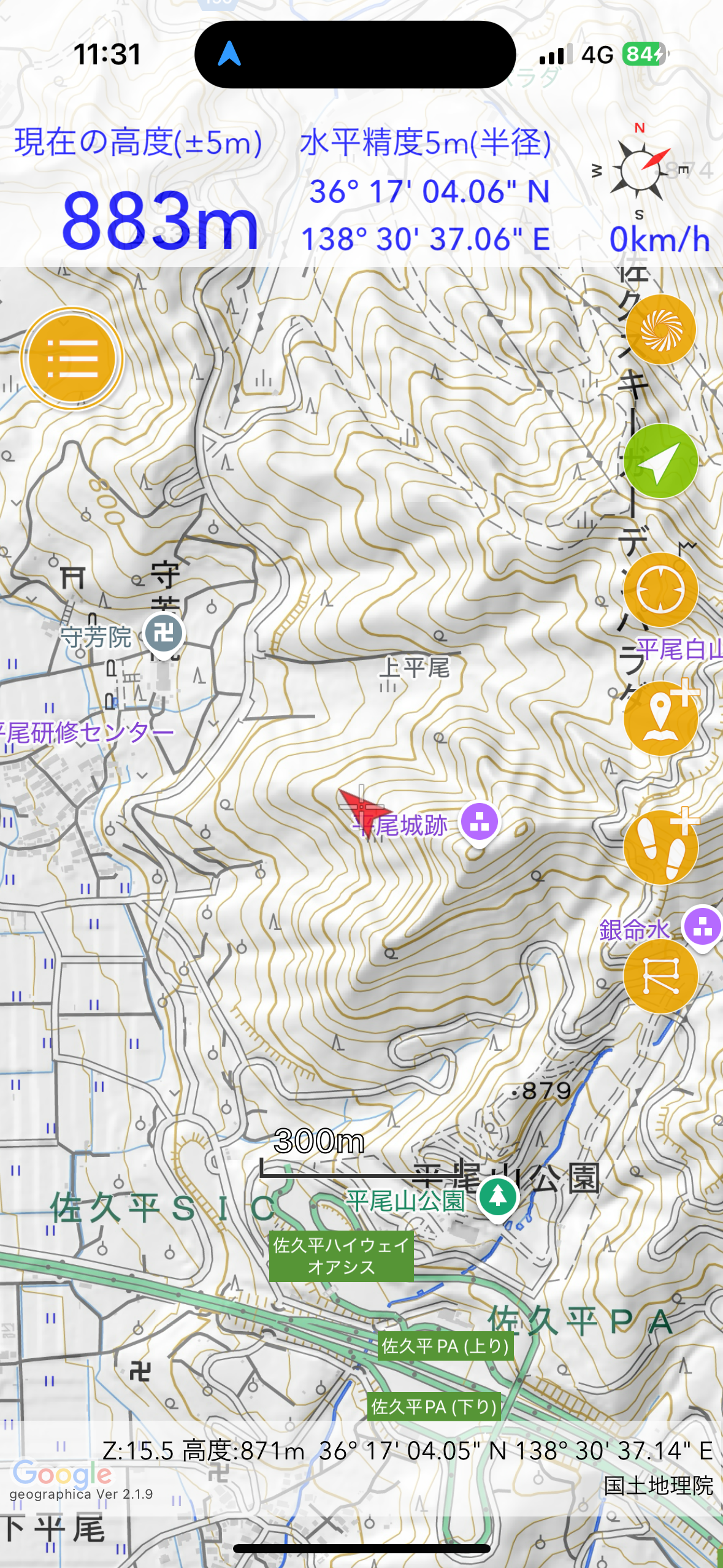Add a marker with pin-plus button

(x=662, y=717)
